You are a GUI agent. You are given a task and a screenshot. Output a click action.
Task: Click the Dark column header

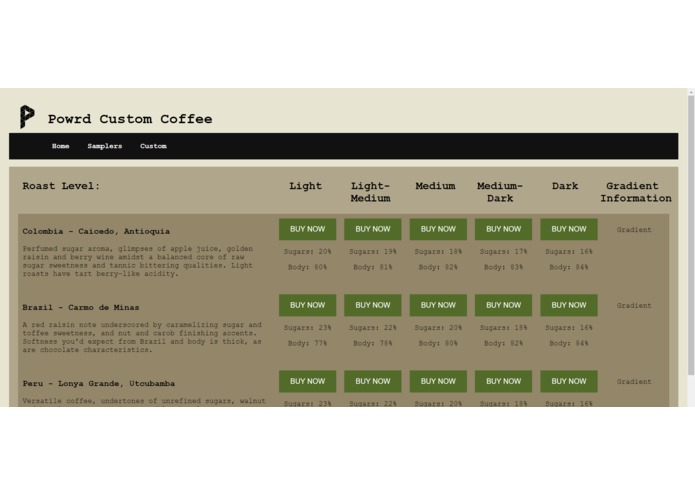tap(565, 186)
